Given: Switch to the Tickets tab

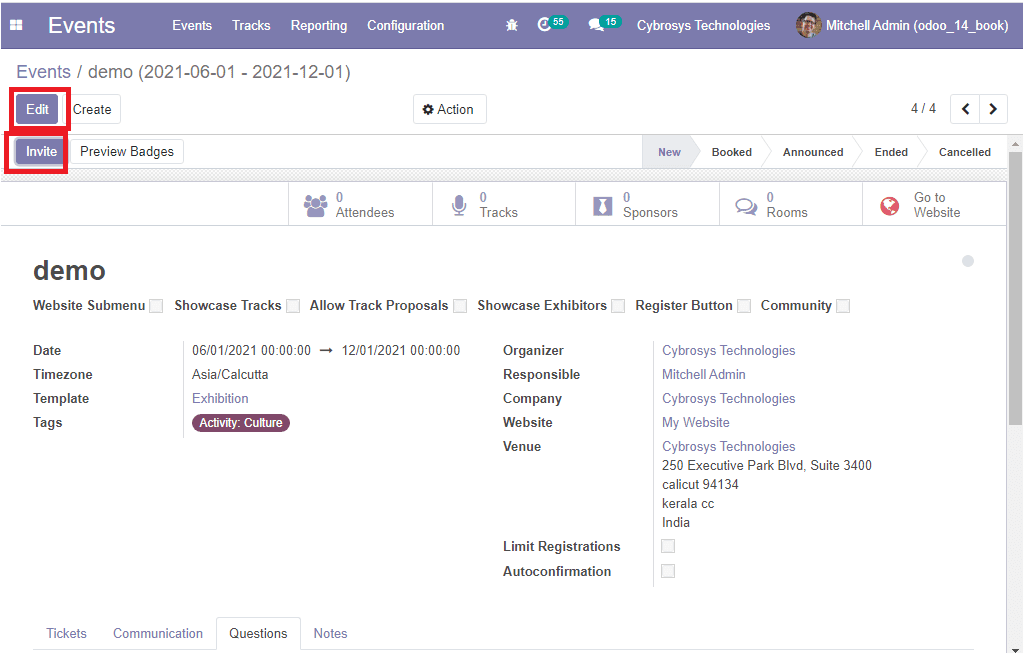Looking at the screenshot, I should [67, 633].
